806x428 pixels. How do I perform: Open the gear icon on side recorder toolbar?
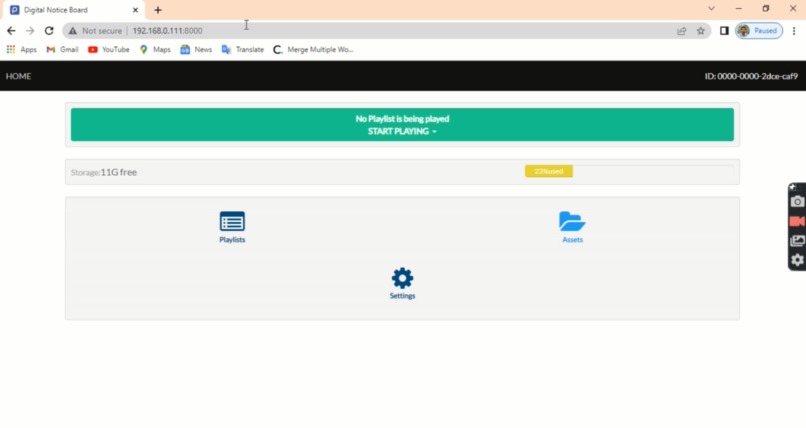point(797,260)
